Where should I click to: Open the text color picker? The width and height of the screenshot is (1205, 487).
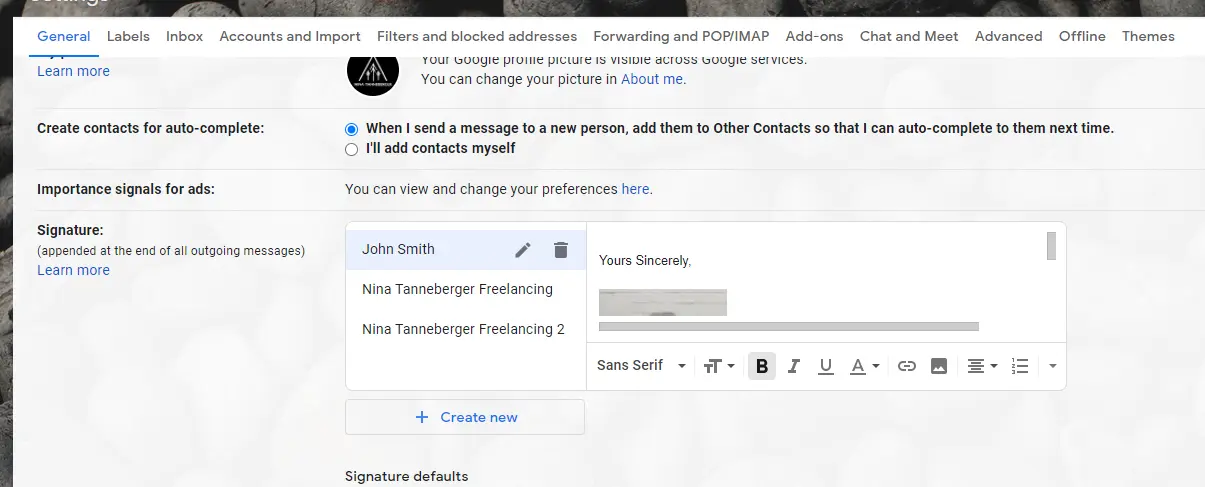(864, 366)
